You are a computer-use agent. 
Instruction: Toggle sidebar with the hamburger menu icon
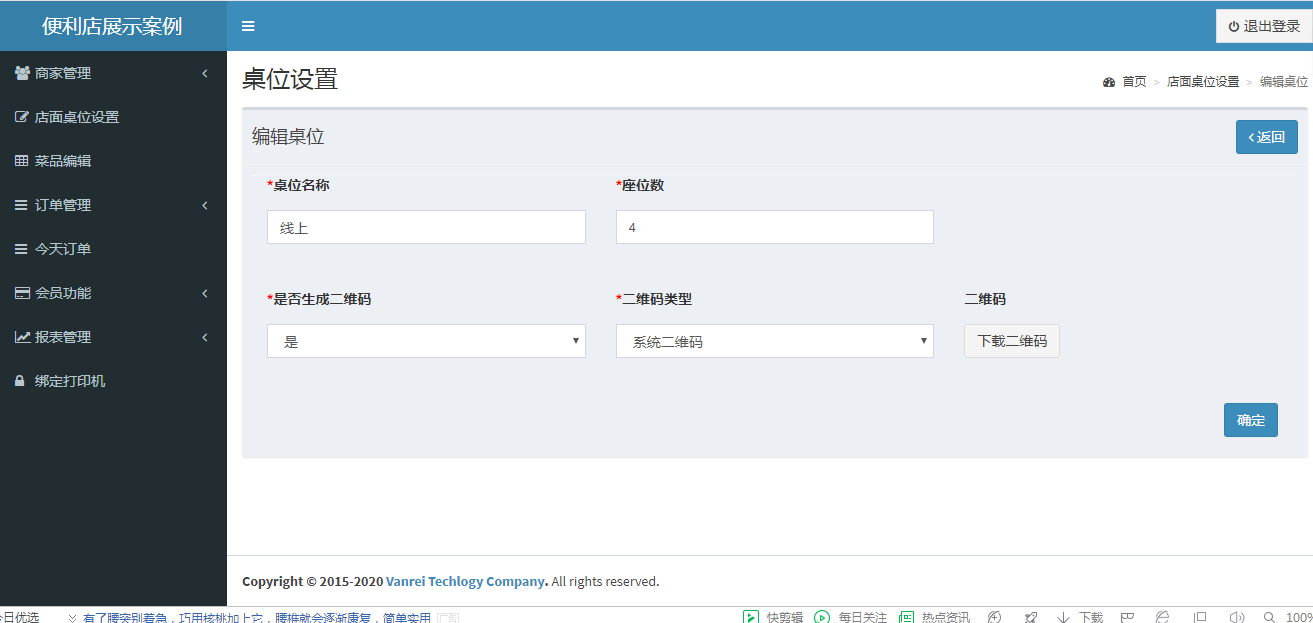click(248, 26)
